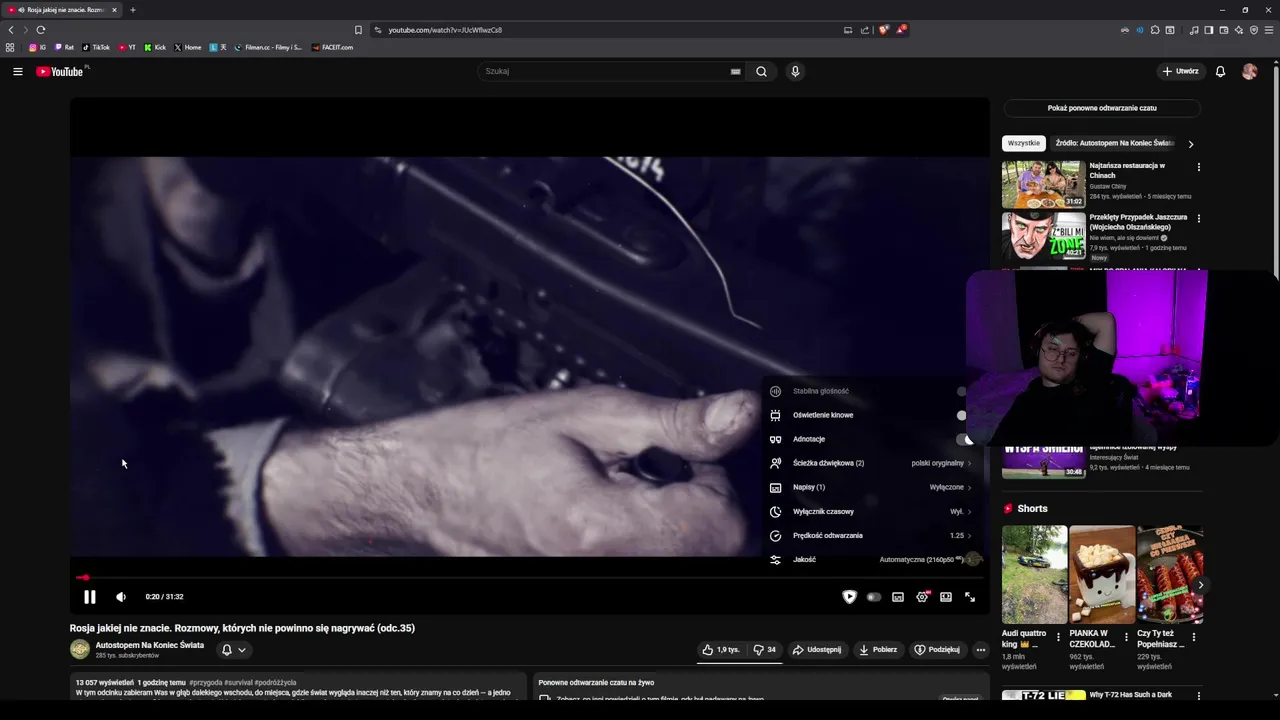Expand polski oryginalny audio chevron
The image size is (1280, 720).
(x=969, y=463)
